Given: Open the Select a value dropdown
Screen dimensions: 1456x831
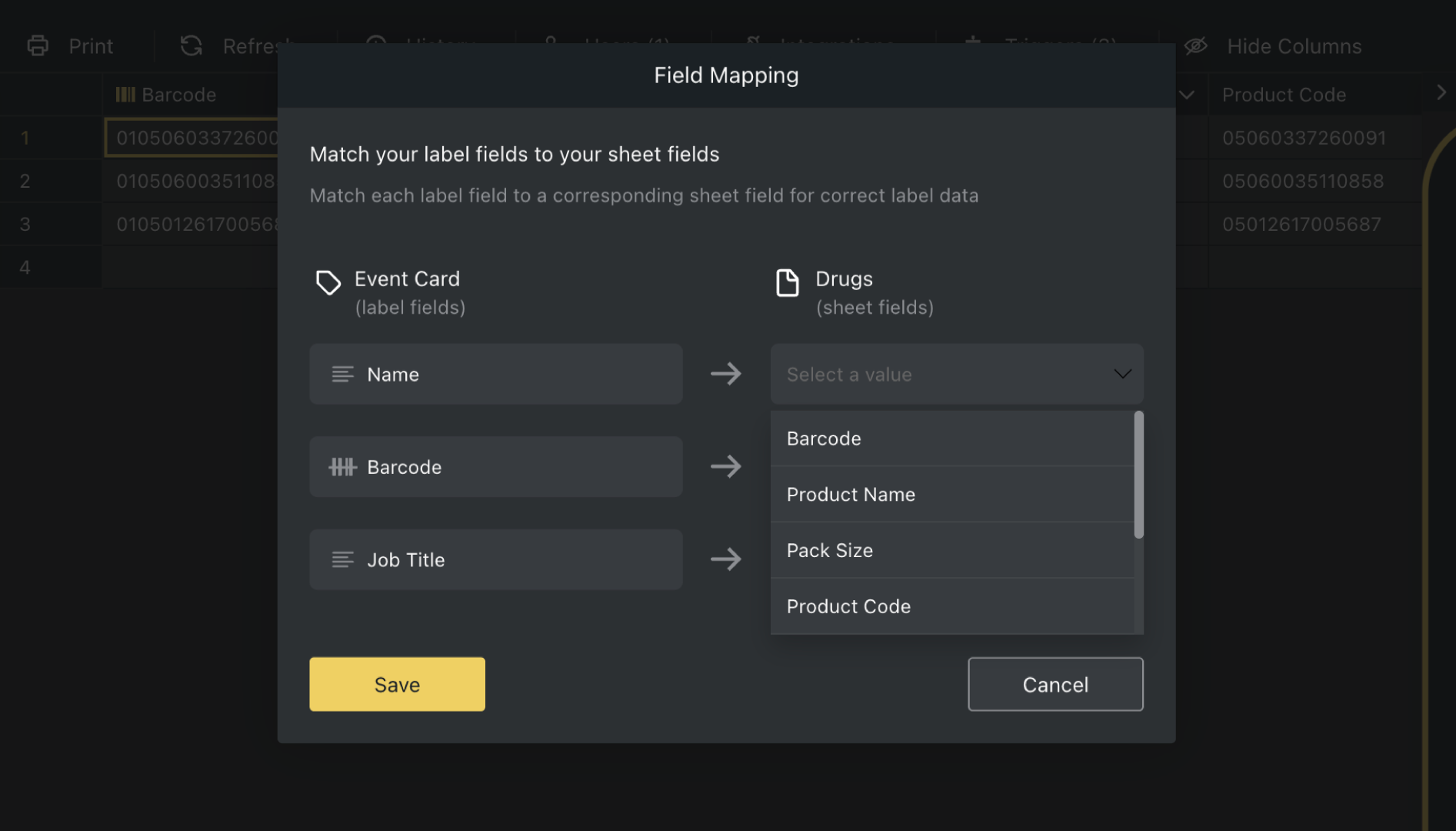Looking at the screenshot, I should tap(957, 374).
